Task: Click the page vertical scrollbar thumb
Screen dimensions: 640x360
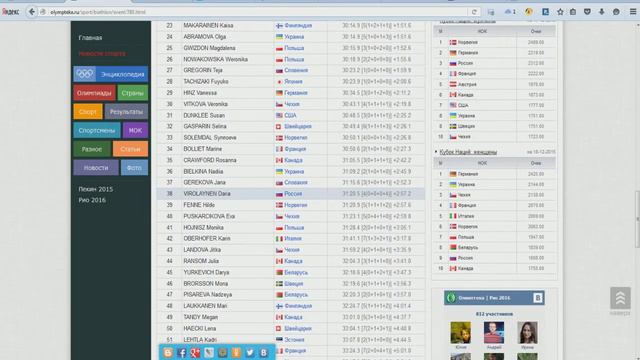Action: [637, 219]
